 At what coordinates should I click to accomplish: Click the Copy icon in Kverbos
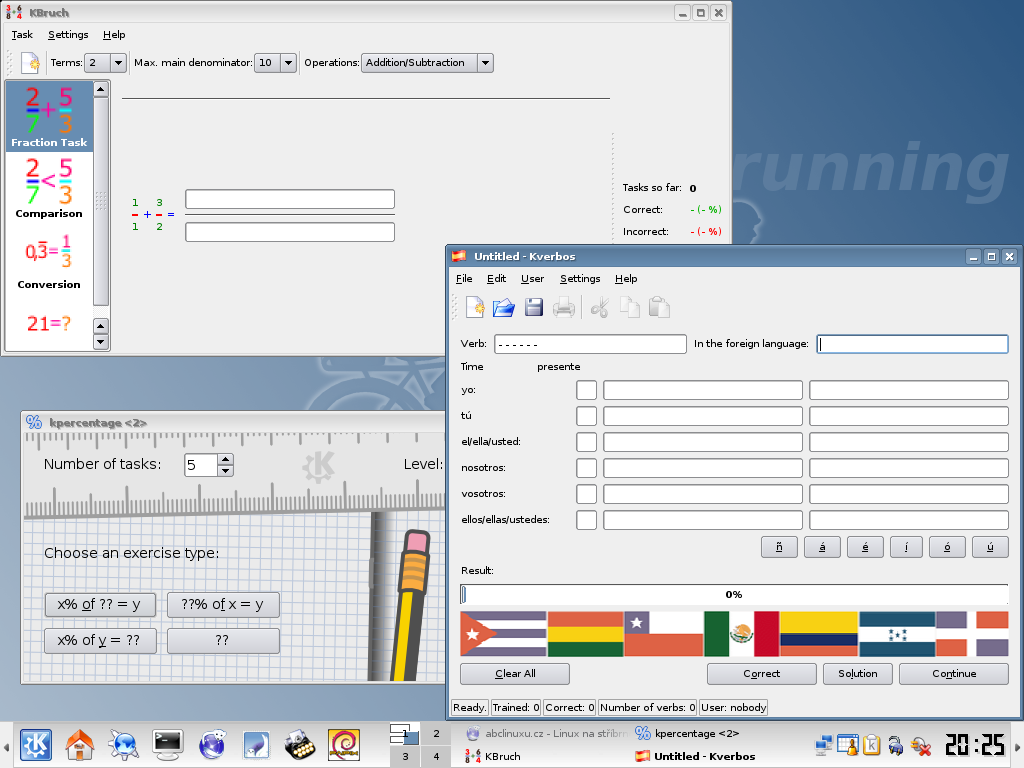click(x=630, y=307)
